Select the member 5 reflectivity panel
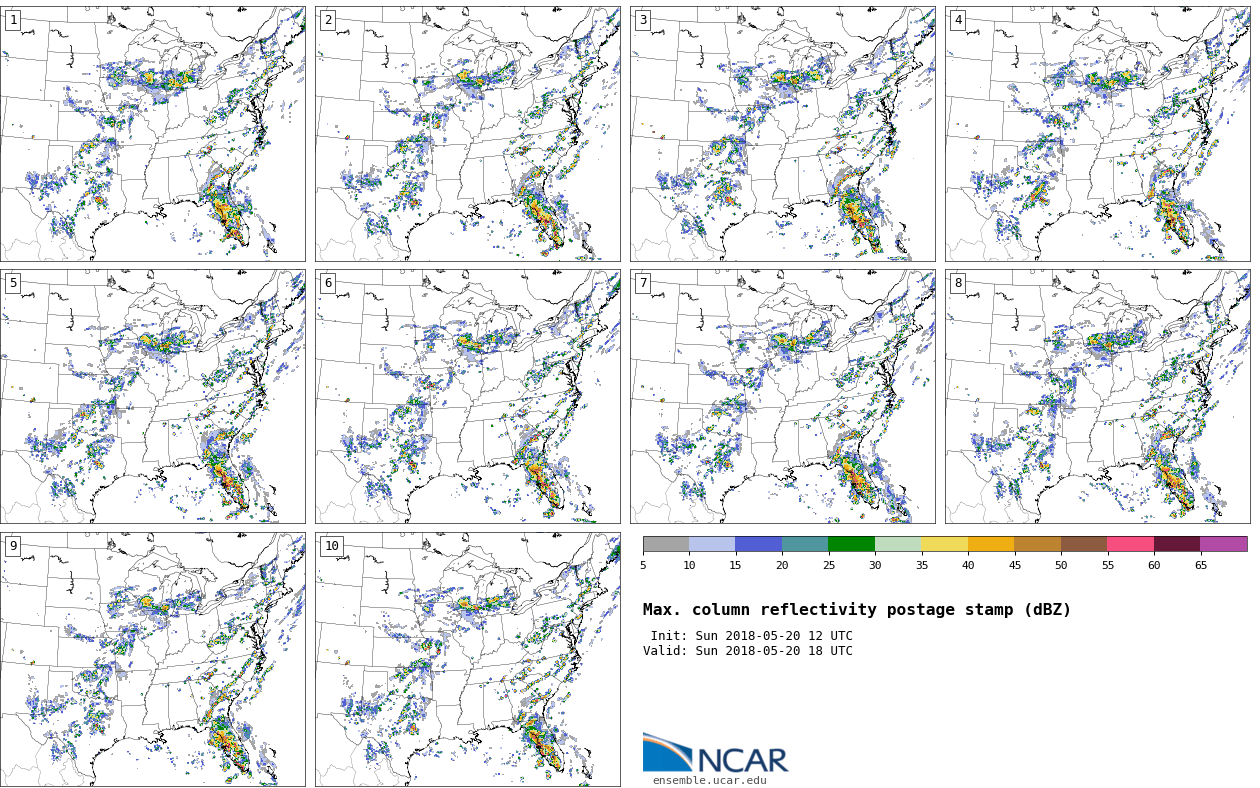This screenshot has width=1260, height=788. 153,396
